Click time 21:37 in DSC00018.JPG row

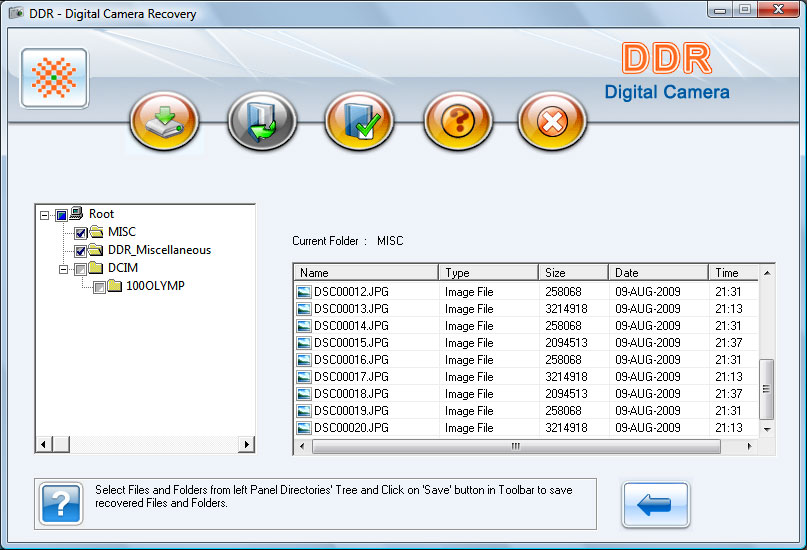[729, 394]
